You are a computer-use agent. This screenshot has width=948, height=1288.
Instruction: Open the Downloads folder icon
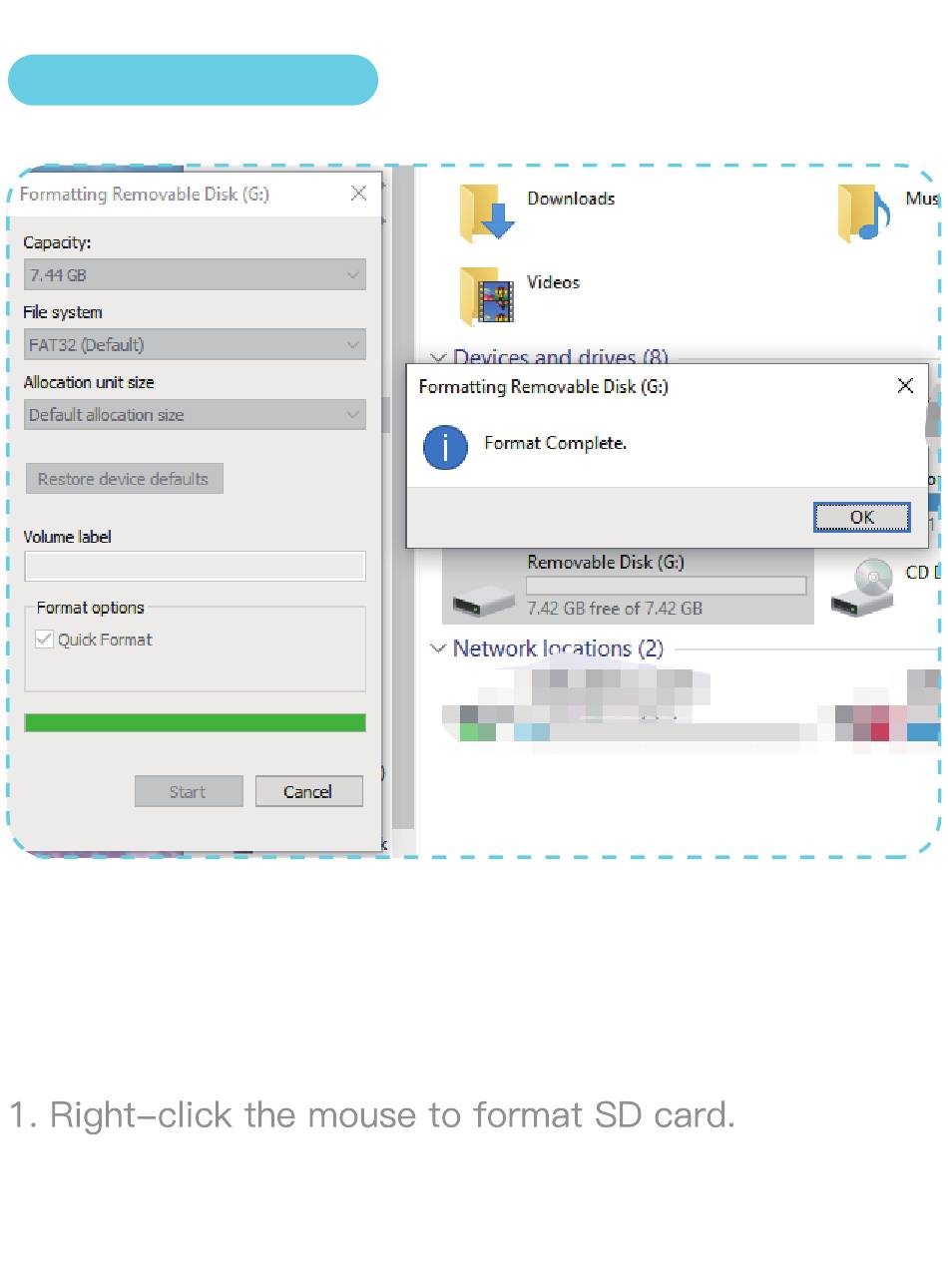(x=487, y=213)
